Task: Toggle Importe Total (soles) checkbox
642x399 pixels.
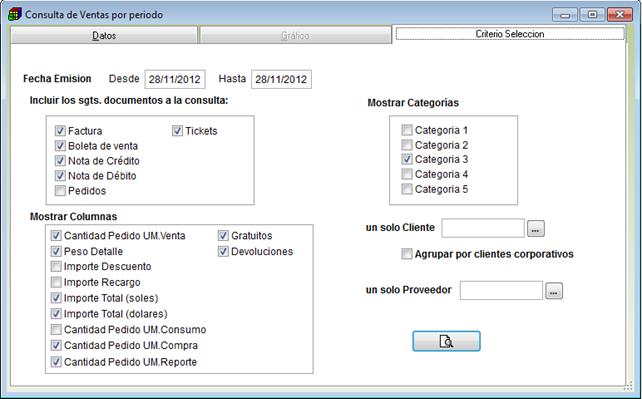Action: click(56, 298)
